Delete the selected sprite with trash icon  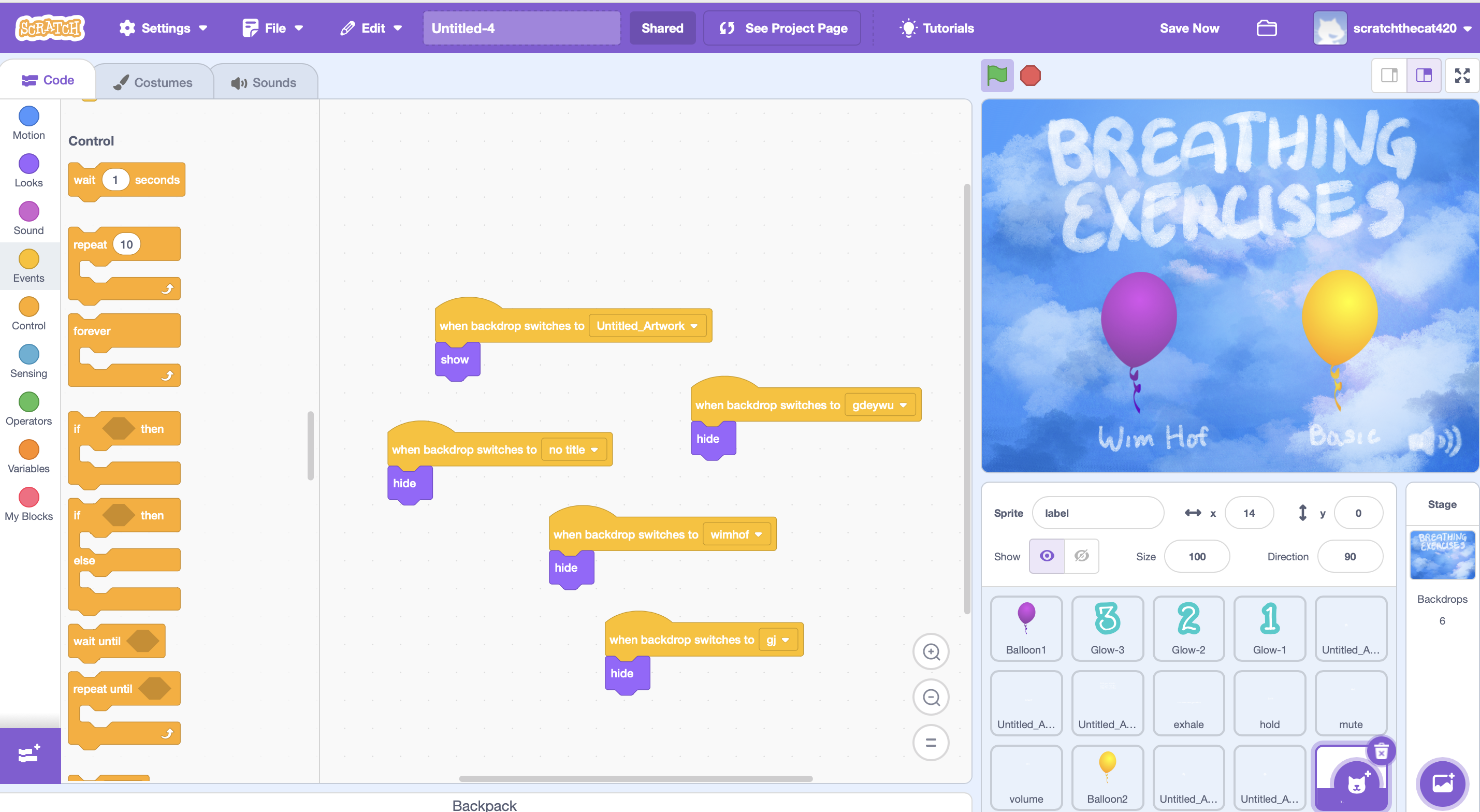[x=1381, y=750]
